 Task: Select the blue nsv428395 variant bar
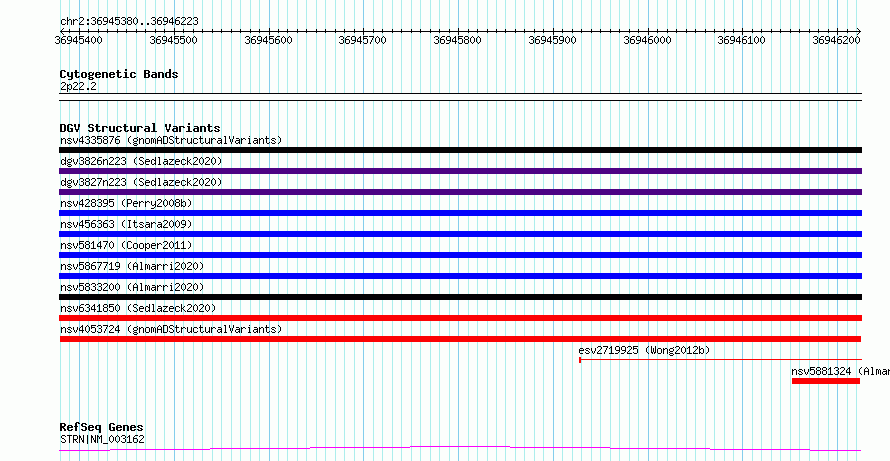tap(460, 213)
